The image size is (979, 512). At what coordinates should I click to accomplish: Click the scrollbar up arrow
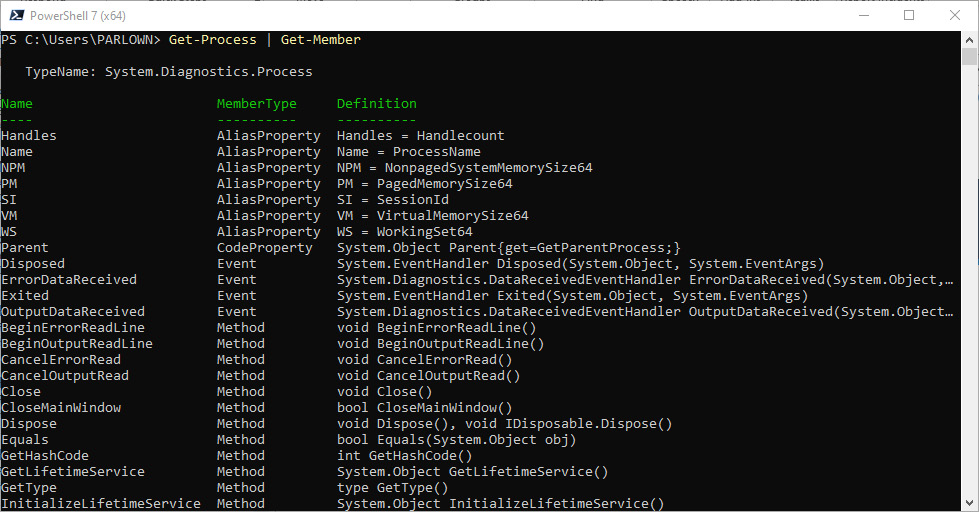[969, 40]
